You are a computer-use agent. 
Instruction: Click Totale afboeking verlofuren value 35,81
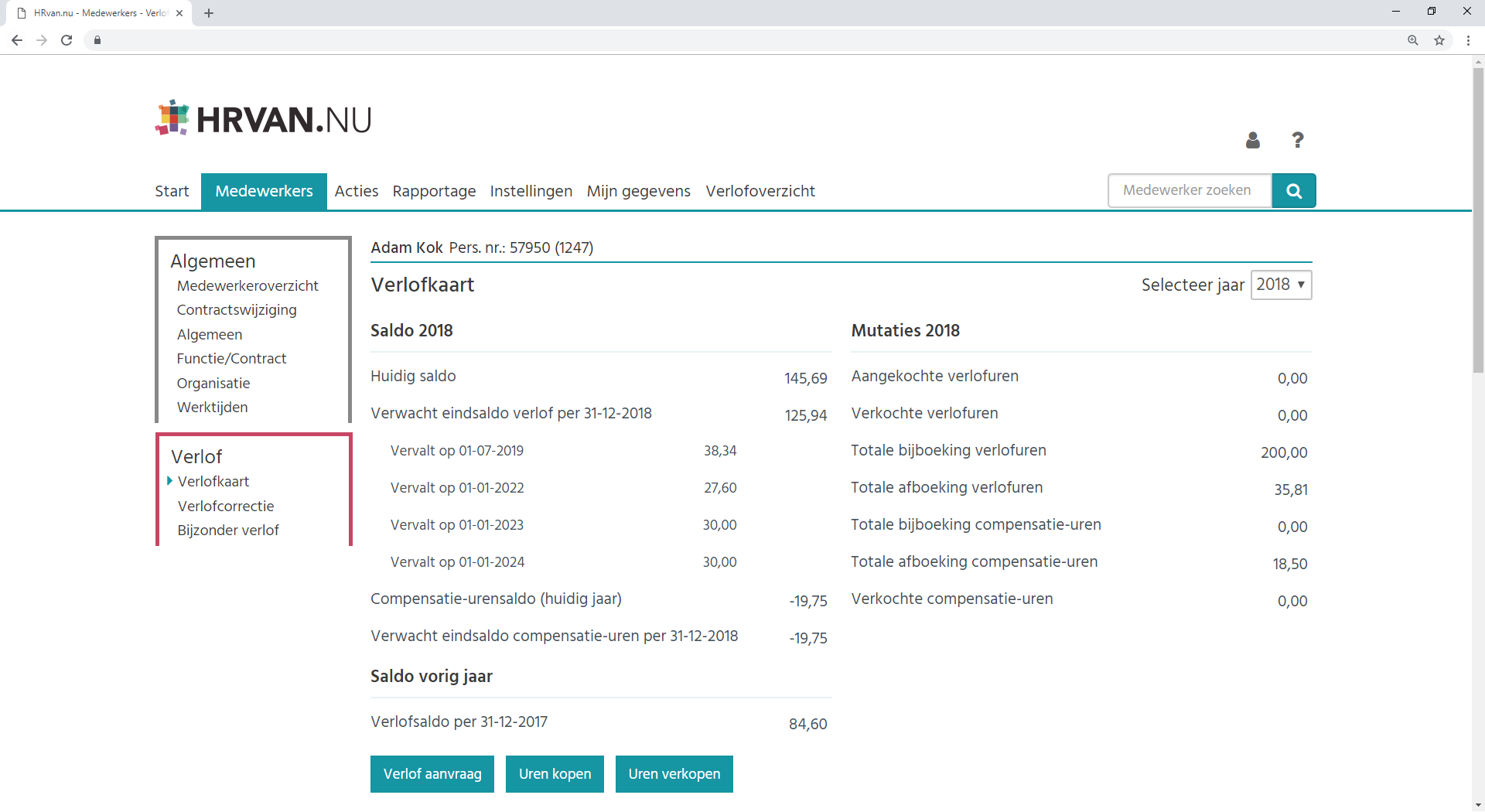[1291, 490]
